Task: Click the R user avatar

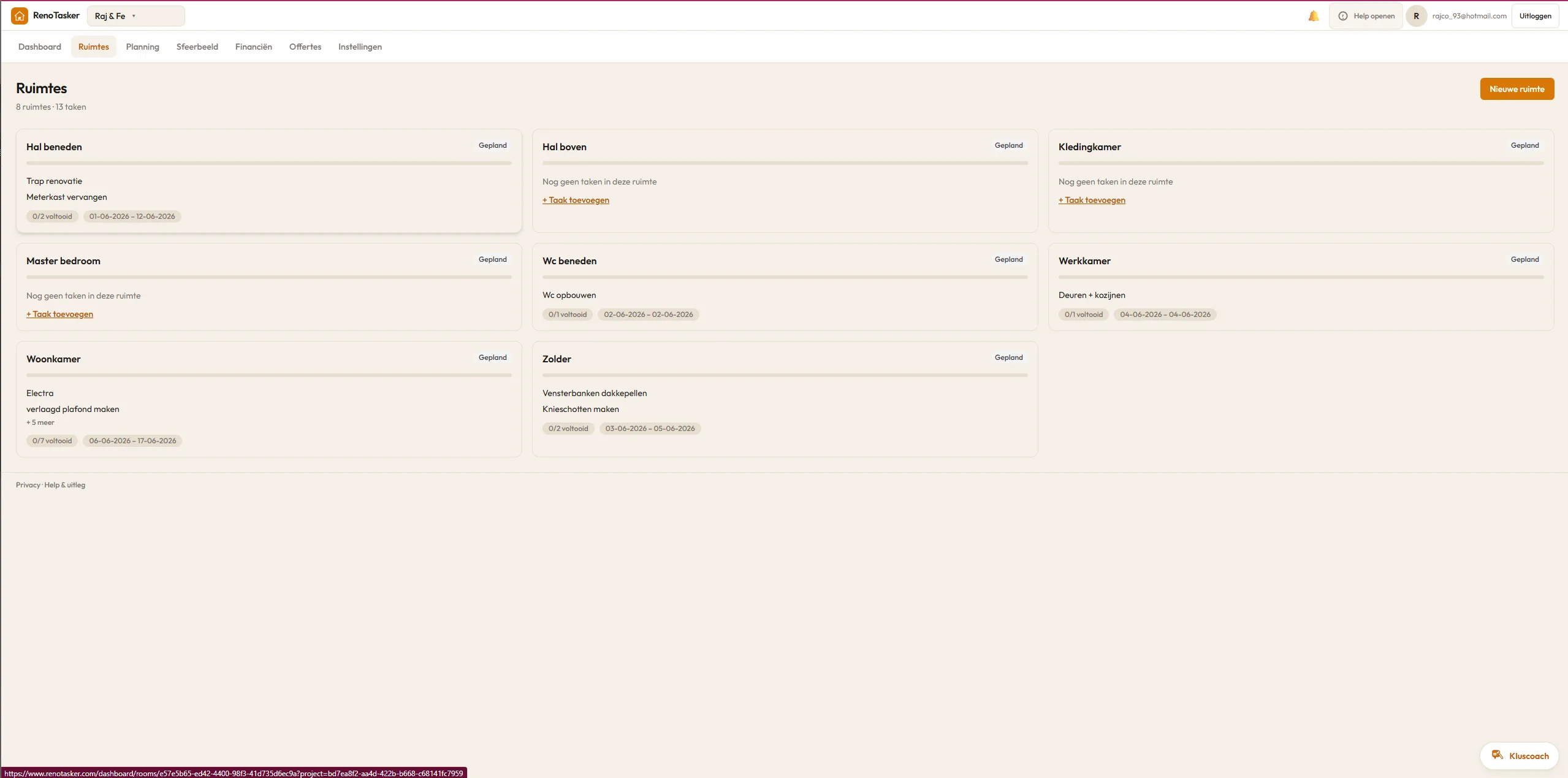Action: coord(1416,16)
